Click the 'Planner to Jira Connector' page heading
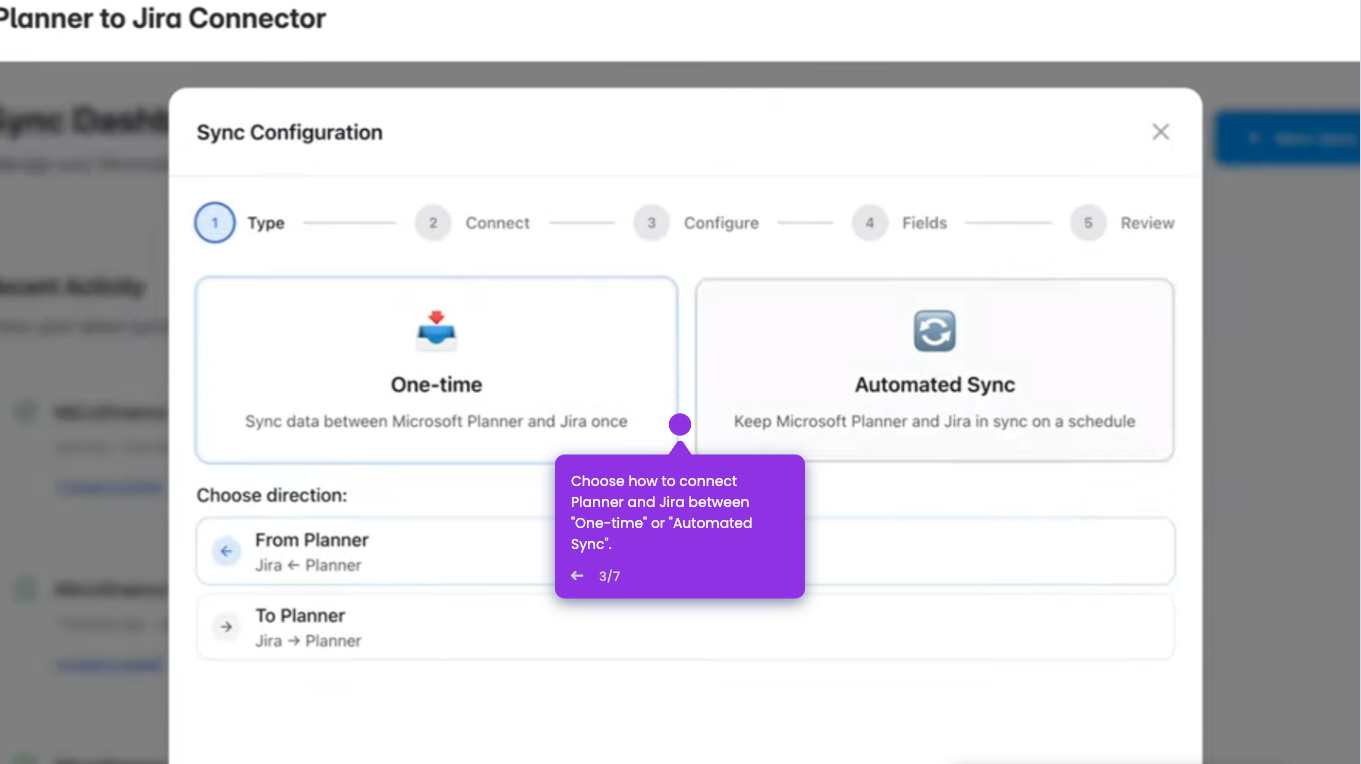The image size is (1361, 764). coord(163,18)
